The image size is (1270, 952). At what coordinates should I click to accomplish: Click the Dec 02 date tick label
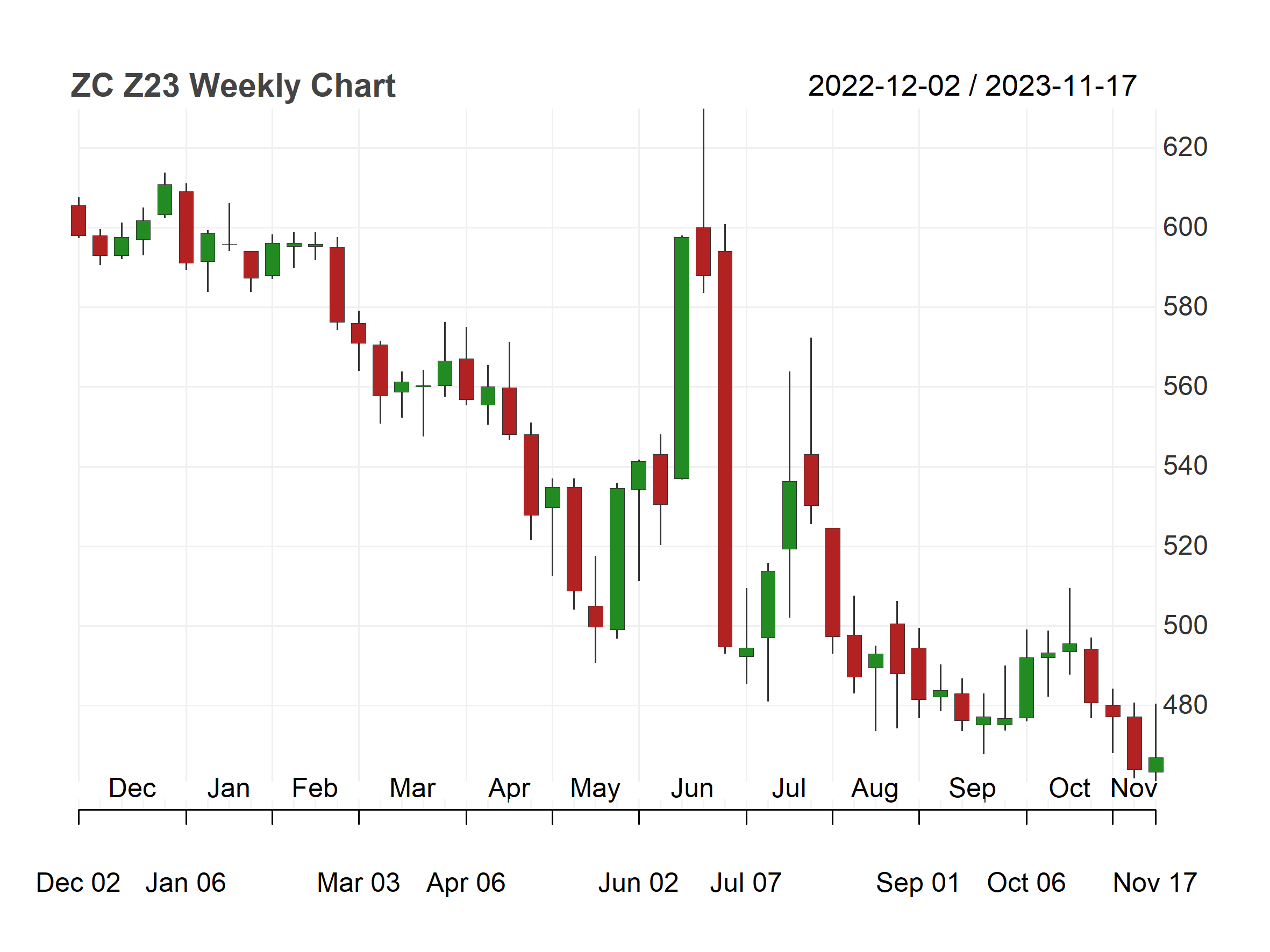point(78,883)
